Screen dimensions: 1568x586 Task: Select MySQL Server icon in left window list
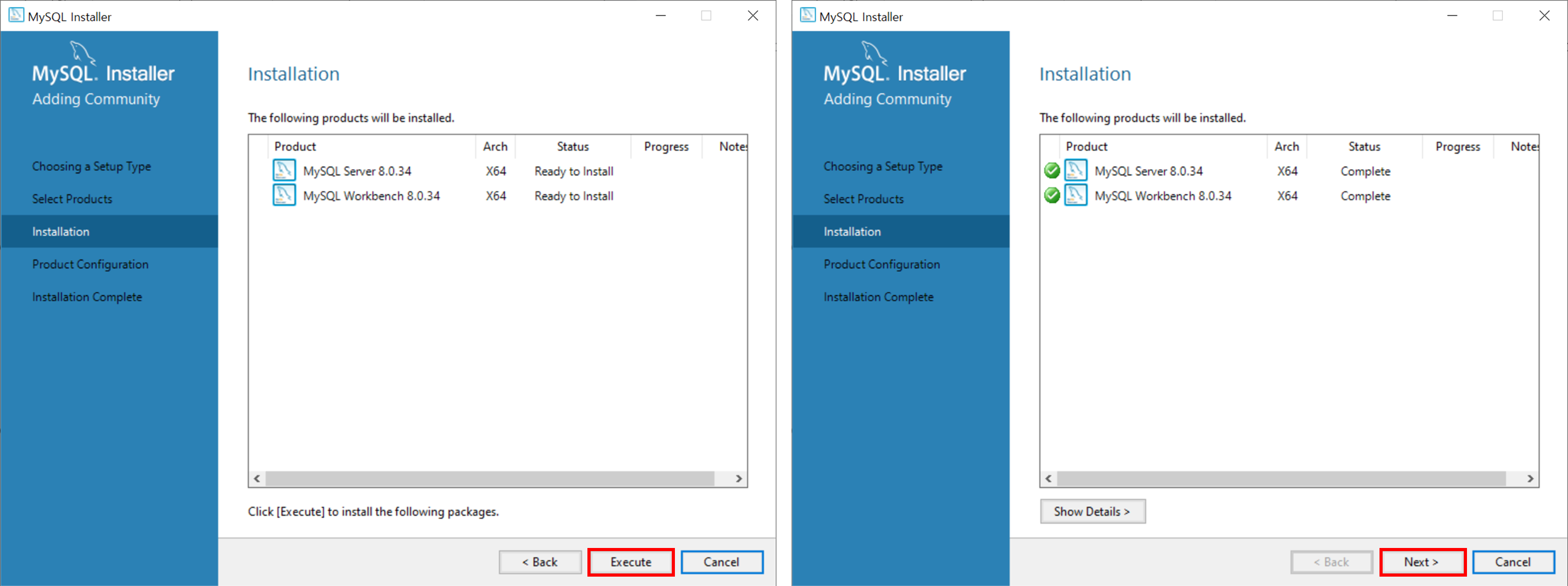(284, 170)
